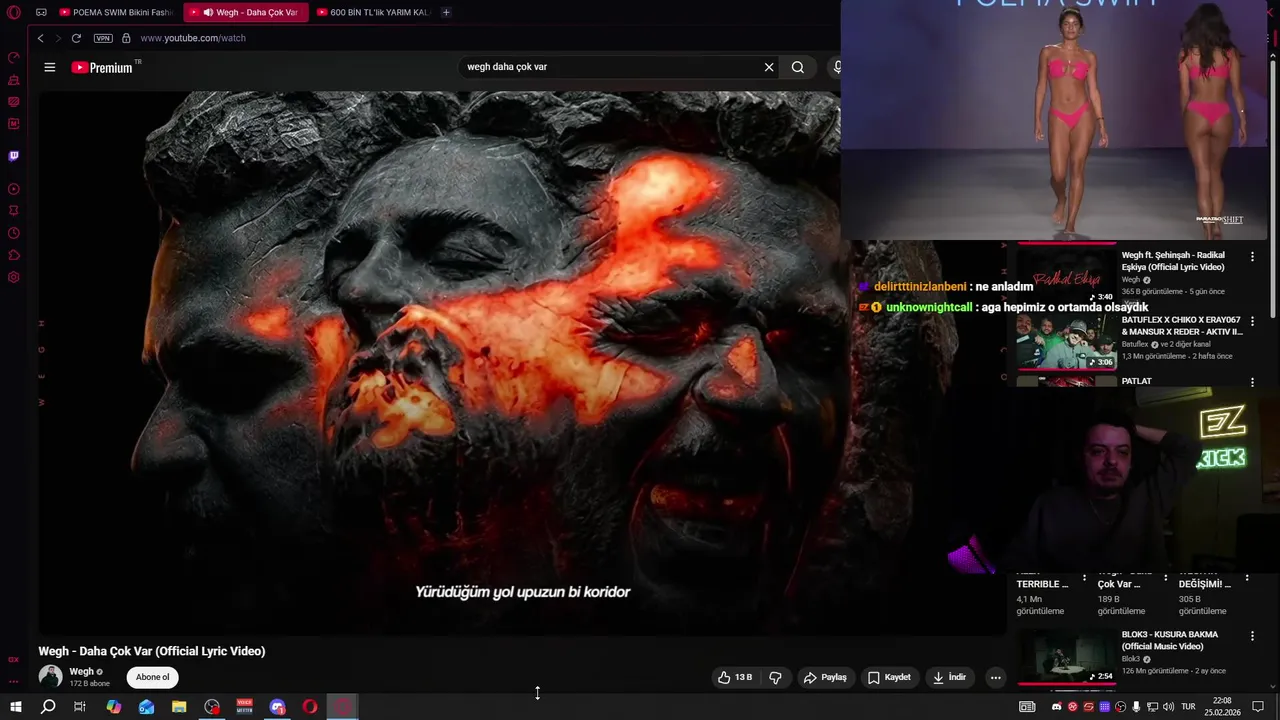This screenshot has width=1280, height=720.
Task: Open GX Control speedometer in sidebar
Action: (14, 57)
